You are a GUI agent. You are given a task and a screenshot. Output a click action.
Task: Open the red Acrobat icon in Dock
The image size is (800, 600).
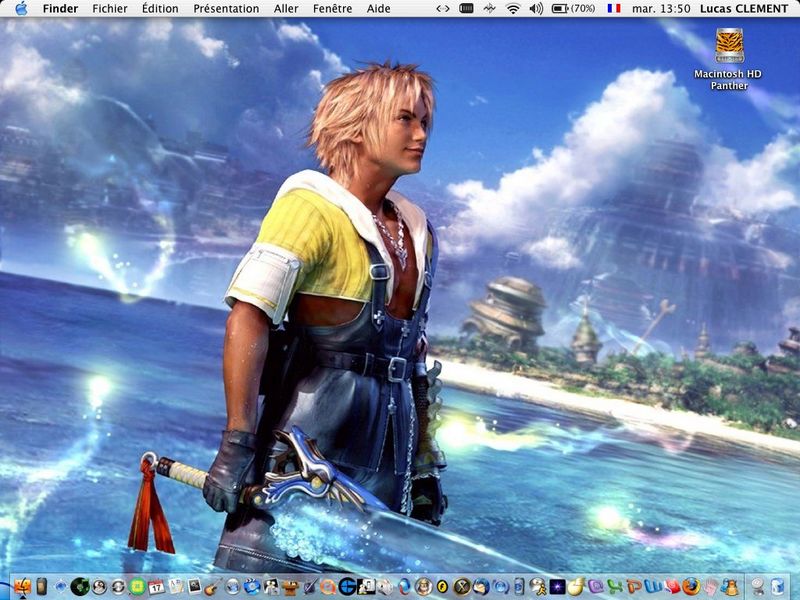pos(672,587)
